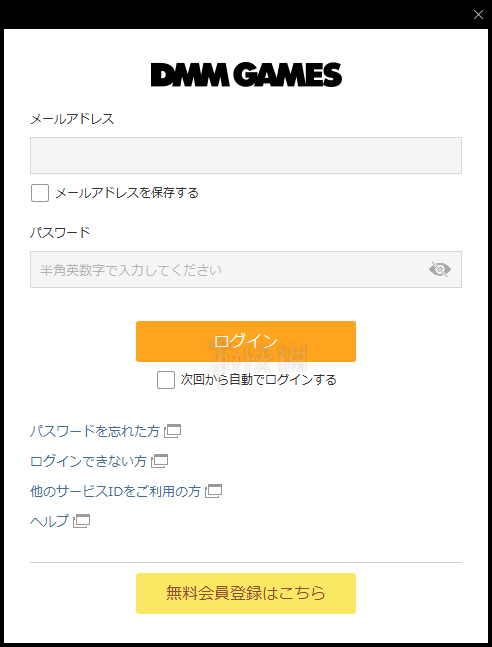Click external window icon beside パスワードを忘れた方

click(173, 432)
